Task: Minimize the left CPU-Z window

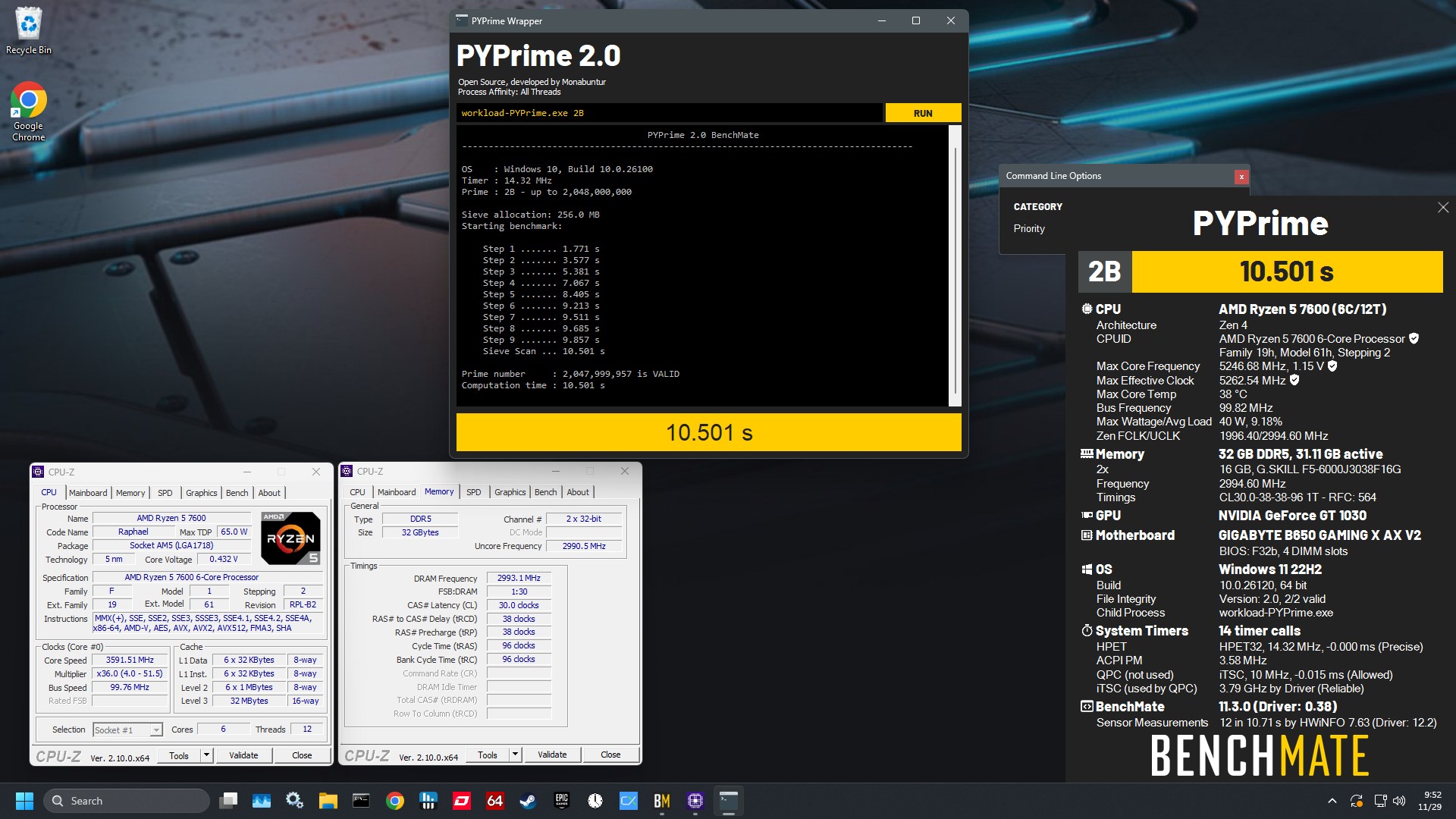Action: tap(246, 472)
